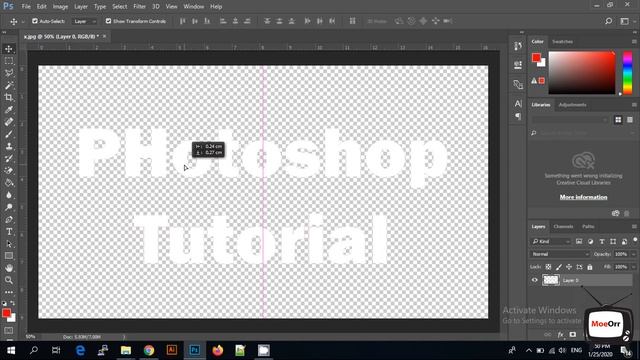Open the layer filter Kind dropdown
Screen dimensions: 640x360
pyautogui.click(x=551, y=242)
